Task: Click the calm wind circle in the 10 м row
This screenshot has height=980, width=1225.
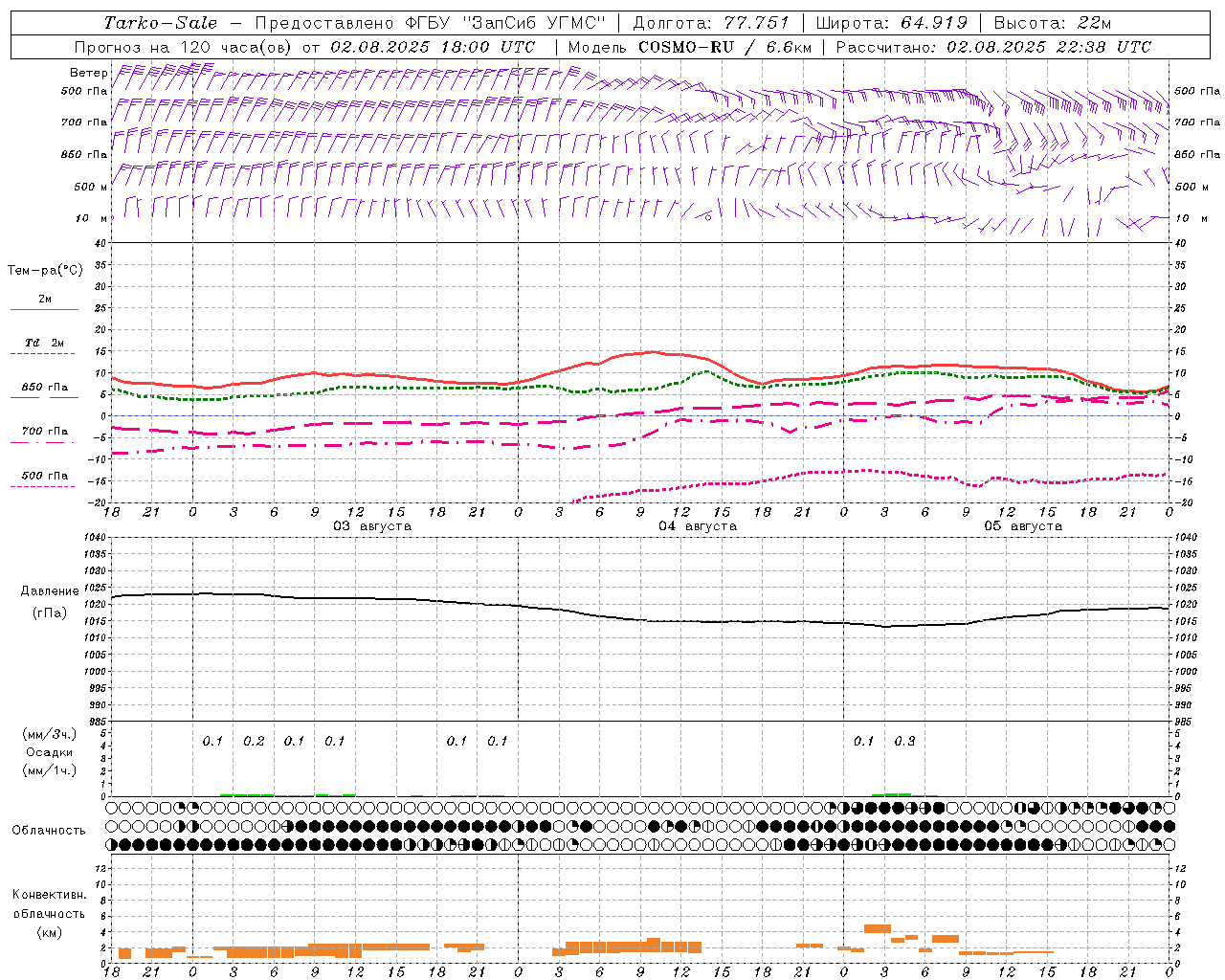Action: (x=708, y=217)
